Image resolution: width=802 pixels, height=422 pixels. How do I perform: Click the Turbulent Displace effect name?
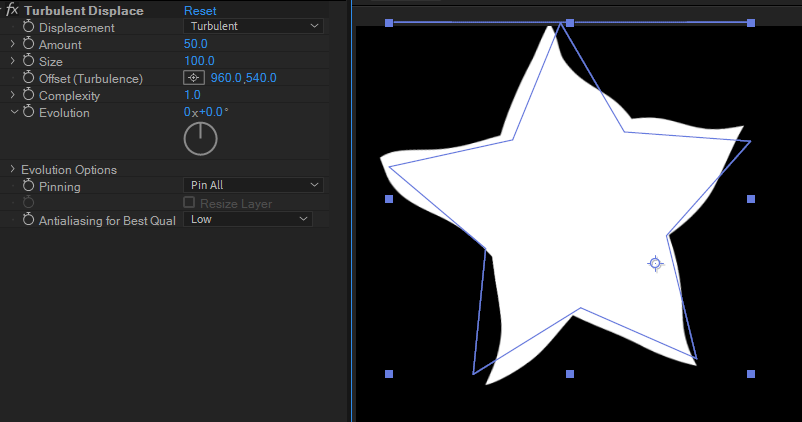(x=84, y=11)
